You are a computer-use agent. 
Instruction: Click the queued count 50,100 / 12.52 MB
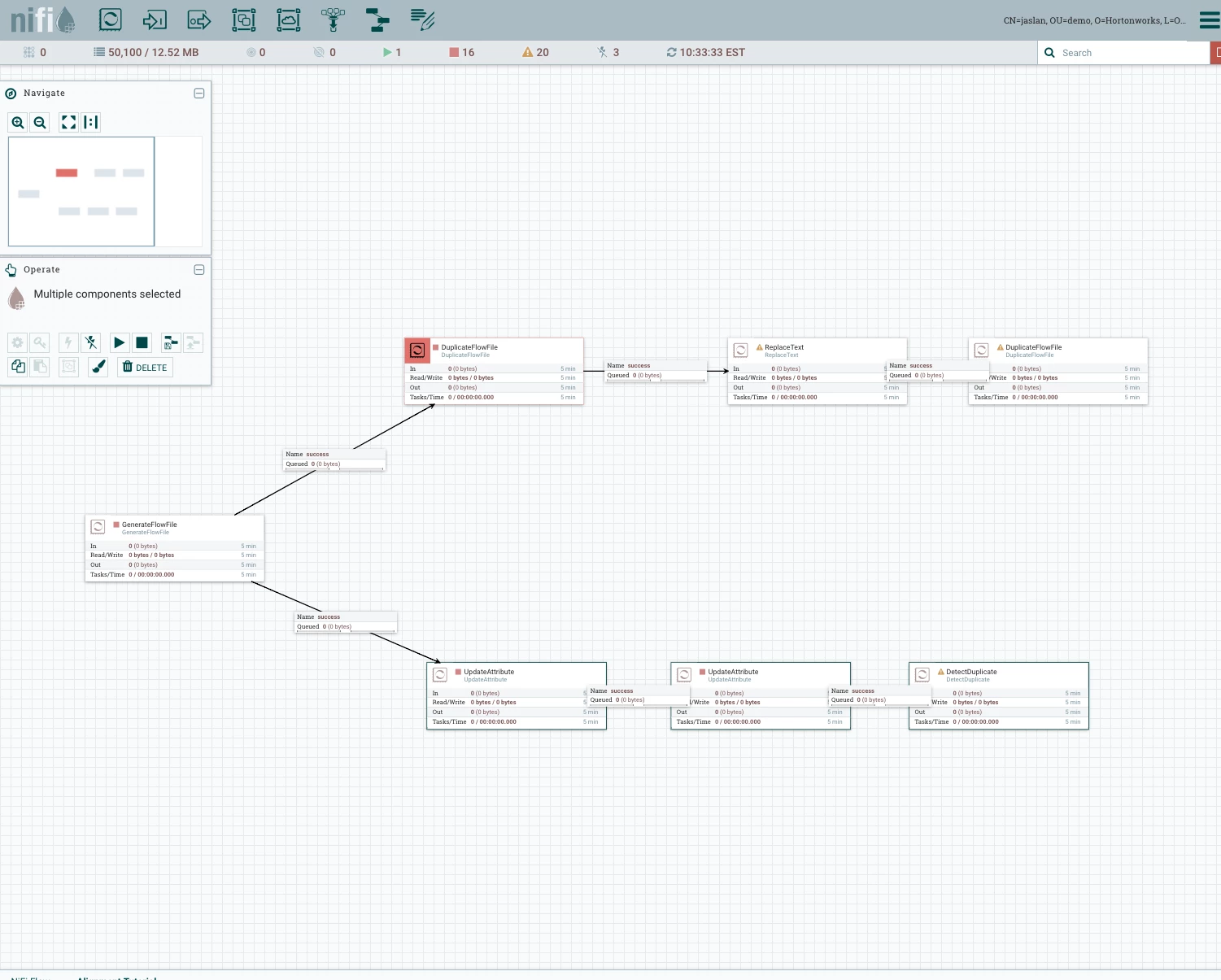(x=146, y=52)
